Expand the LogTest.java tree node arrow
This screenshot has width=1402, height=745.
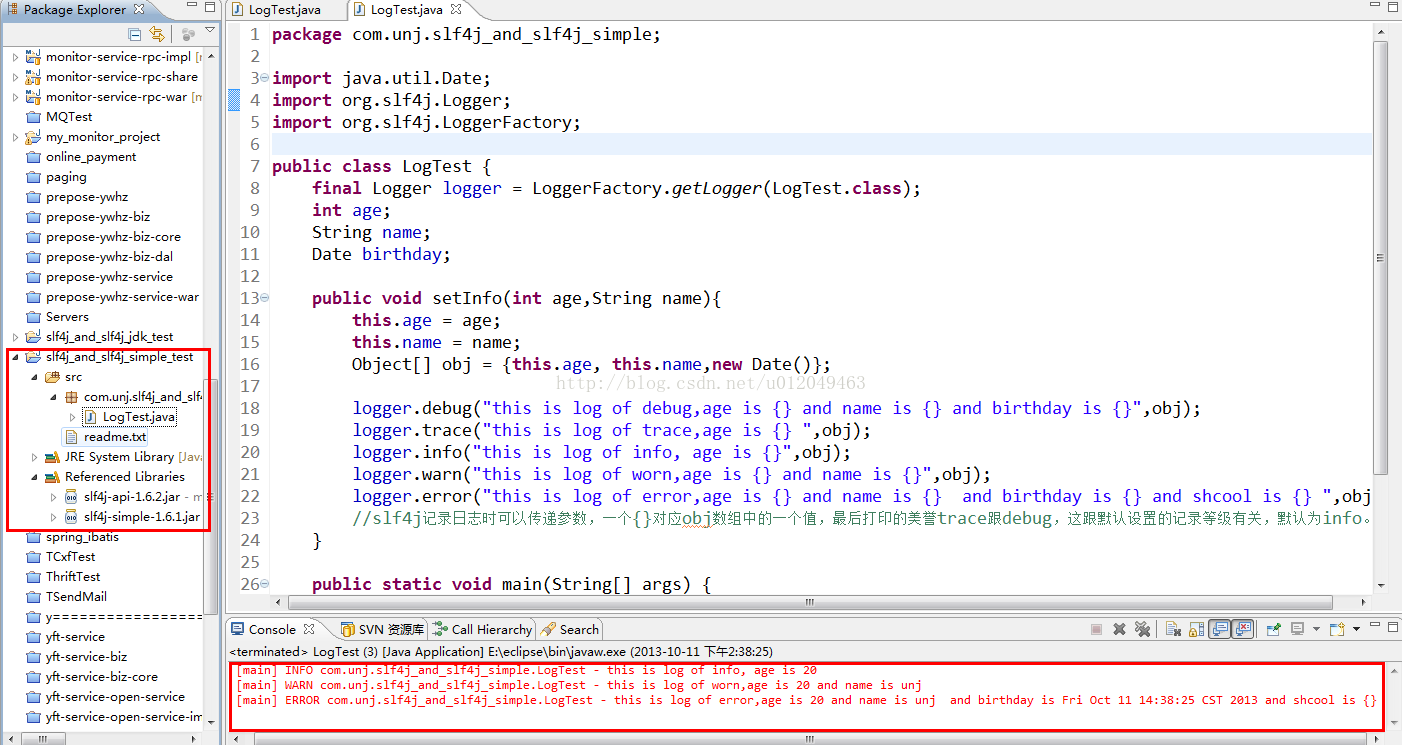pyautogui.click(x=72, y=417)
